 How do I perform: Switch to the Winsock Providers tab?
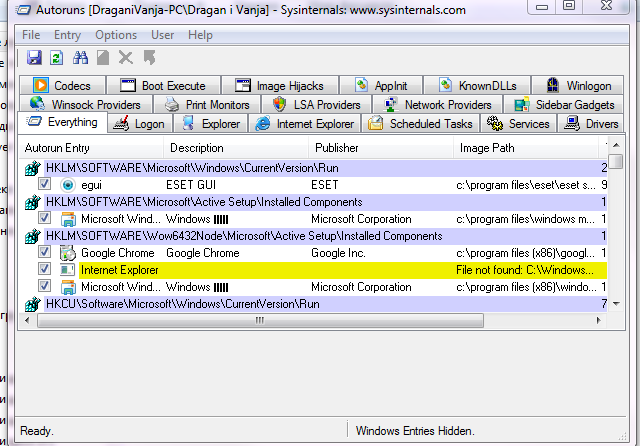point(86,104)
